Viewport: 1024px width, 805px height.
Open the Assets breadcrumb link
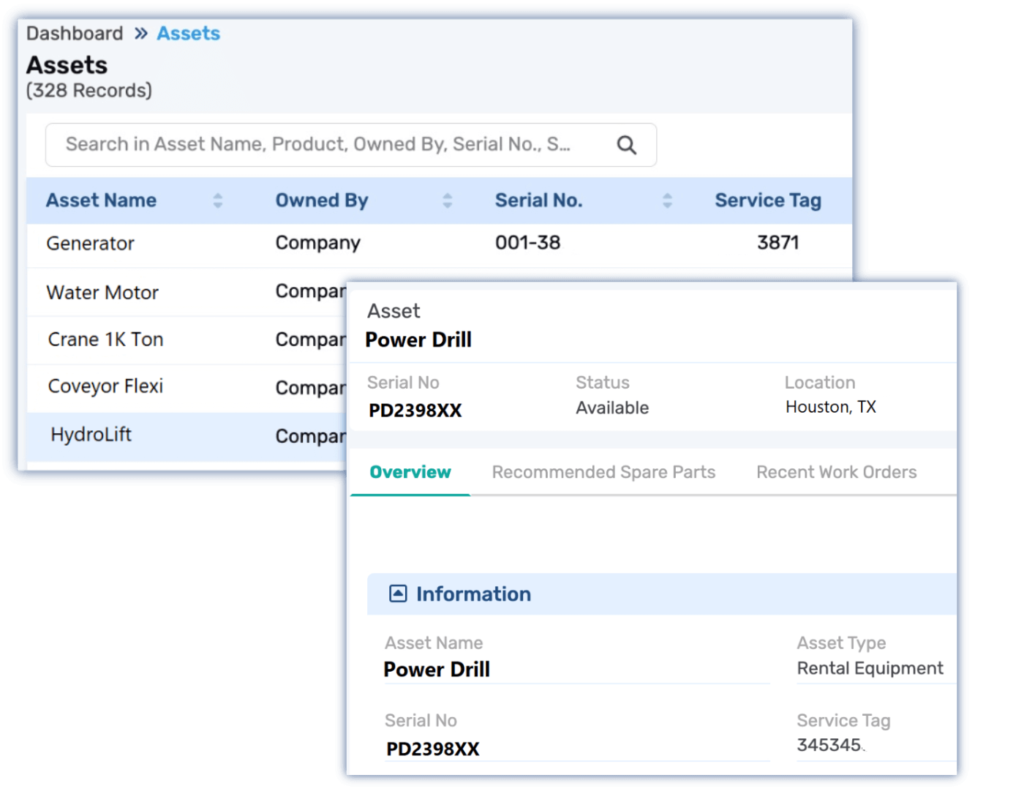pos(188,33)
